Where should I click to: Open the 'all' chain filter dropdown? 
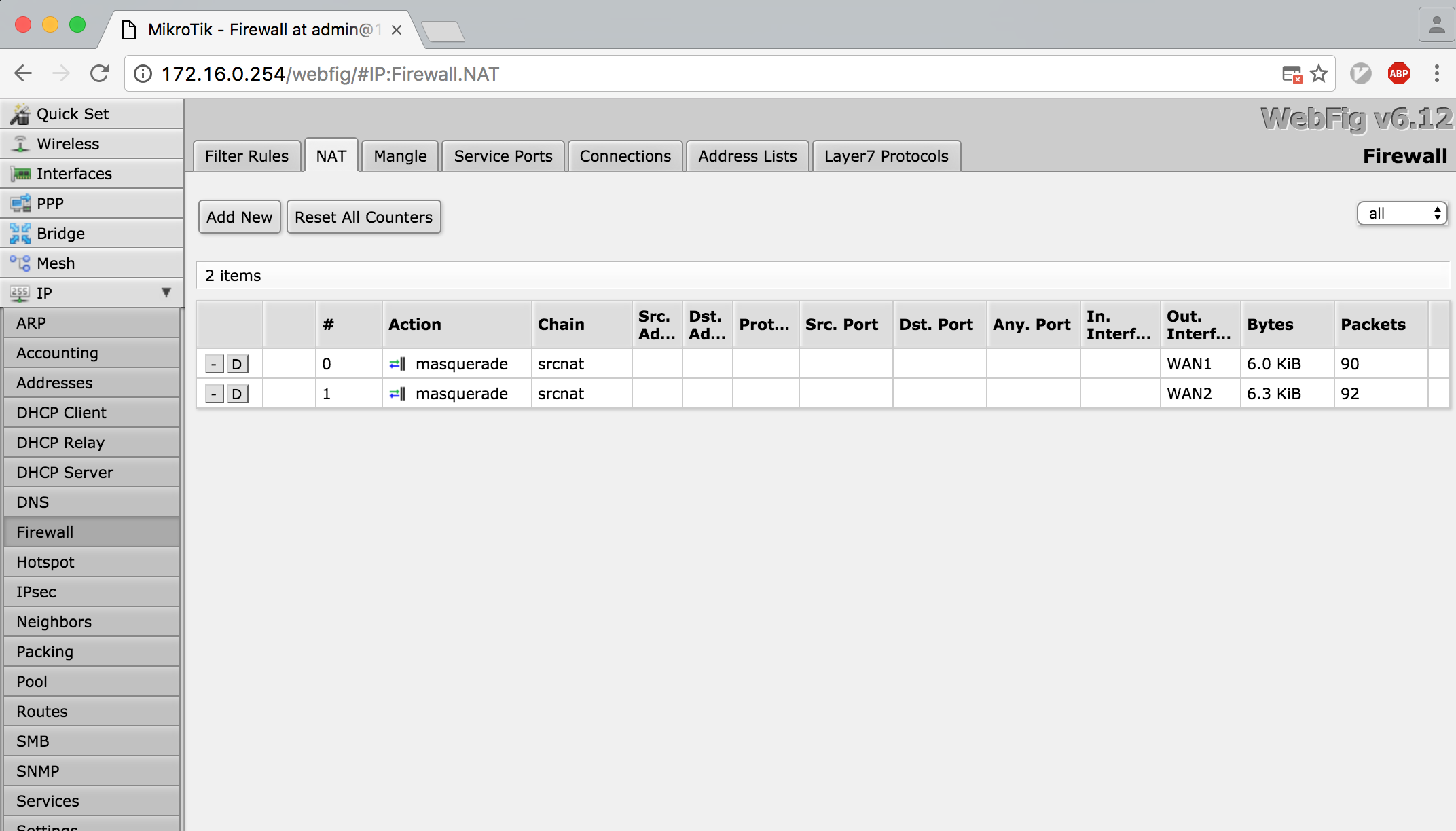coord(1402,213)
